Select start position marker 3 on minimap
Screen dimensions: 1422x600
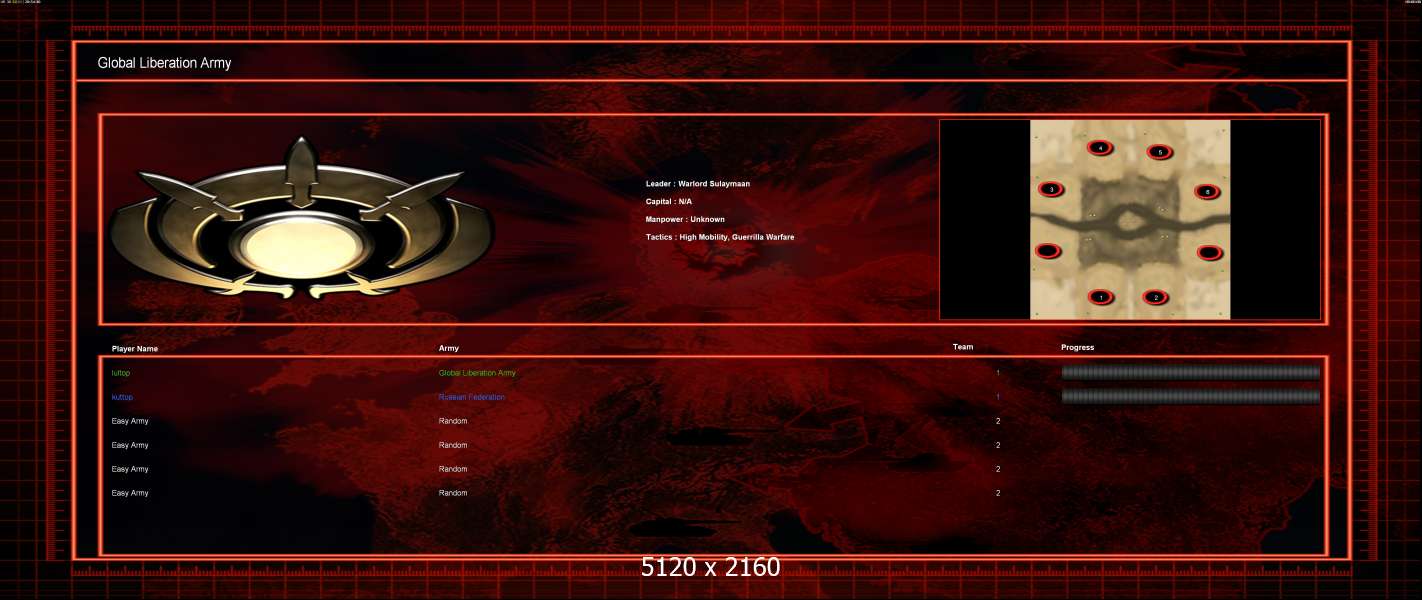(1051, 189)
